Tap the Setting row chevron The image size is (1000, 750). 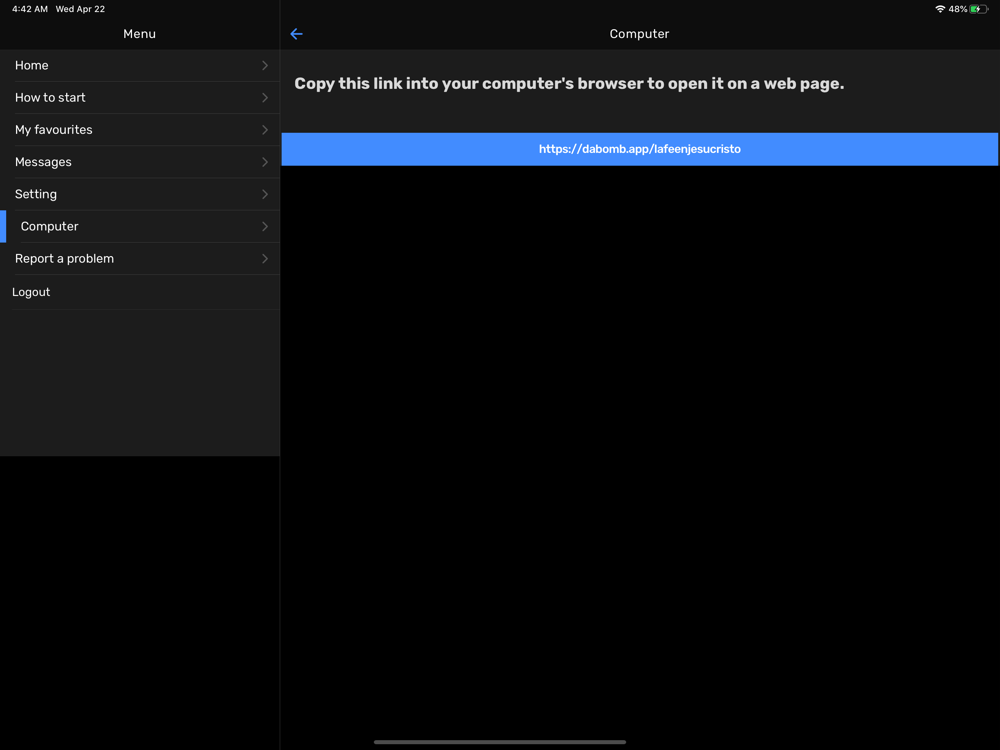coord(265,194)
